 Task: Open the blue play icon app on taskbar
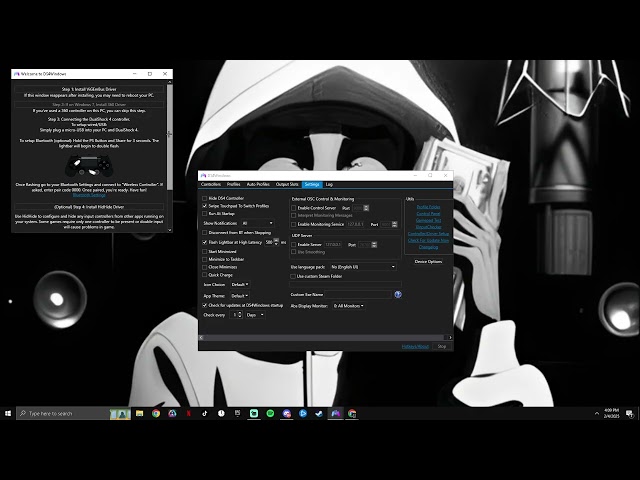point(303,413)
